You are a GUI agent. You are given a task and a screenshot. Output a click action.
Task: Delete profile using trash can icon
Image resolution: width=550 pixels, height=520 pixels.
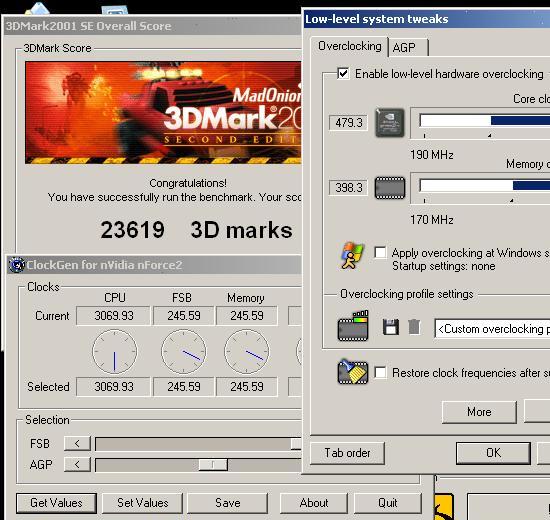tap(414, 327)
